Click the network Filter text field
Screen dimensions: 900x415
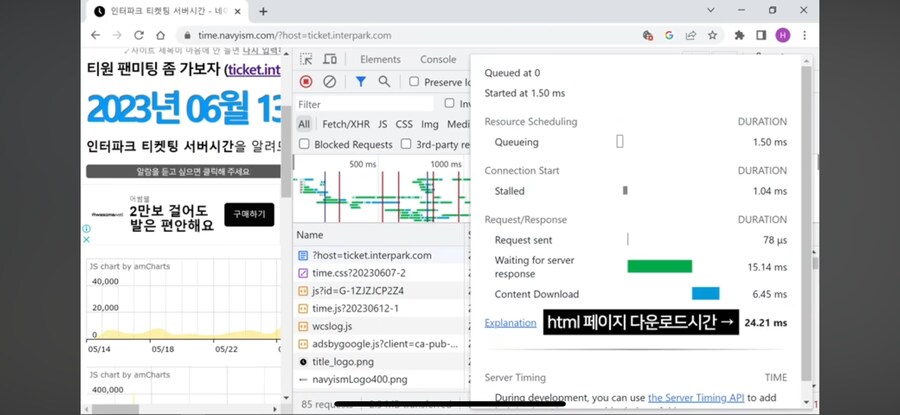[x=366, y=104]
